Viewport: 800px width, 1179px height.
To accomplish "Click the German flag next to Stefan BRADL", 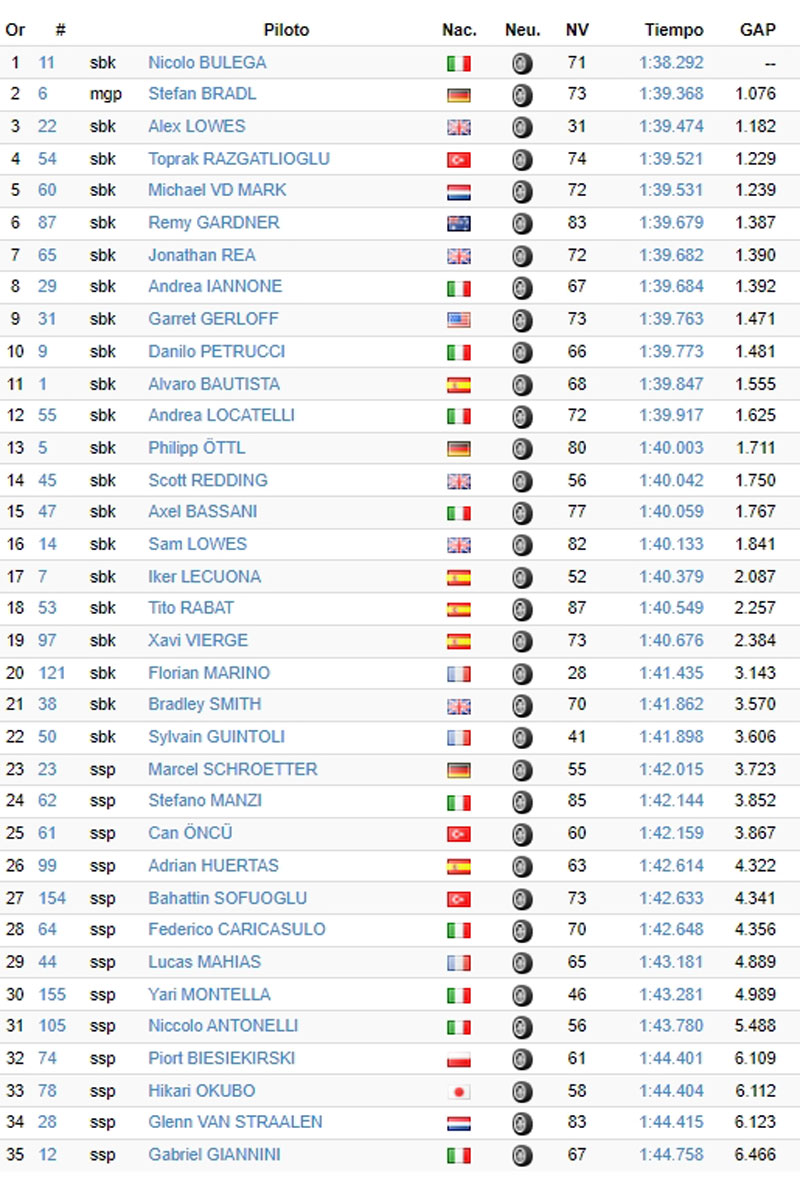I will (458, 95).
